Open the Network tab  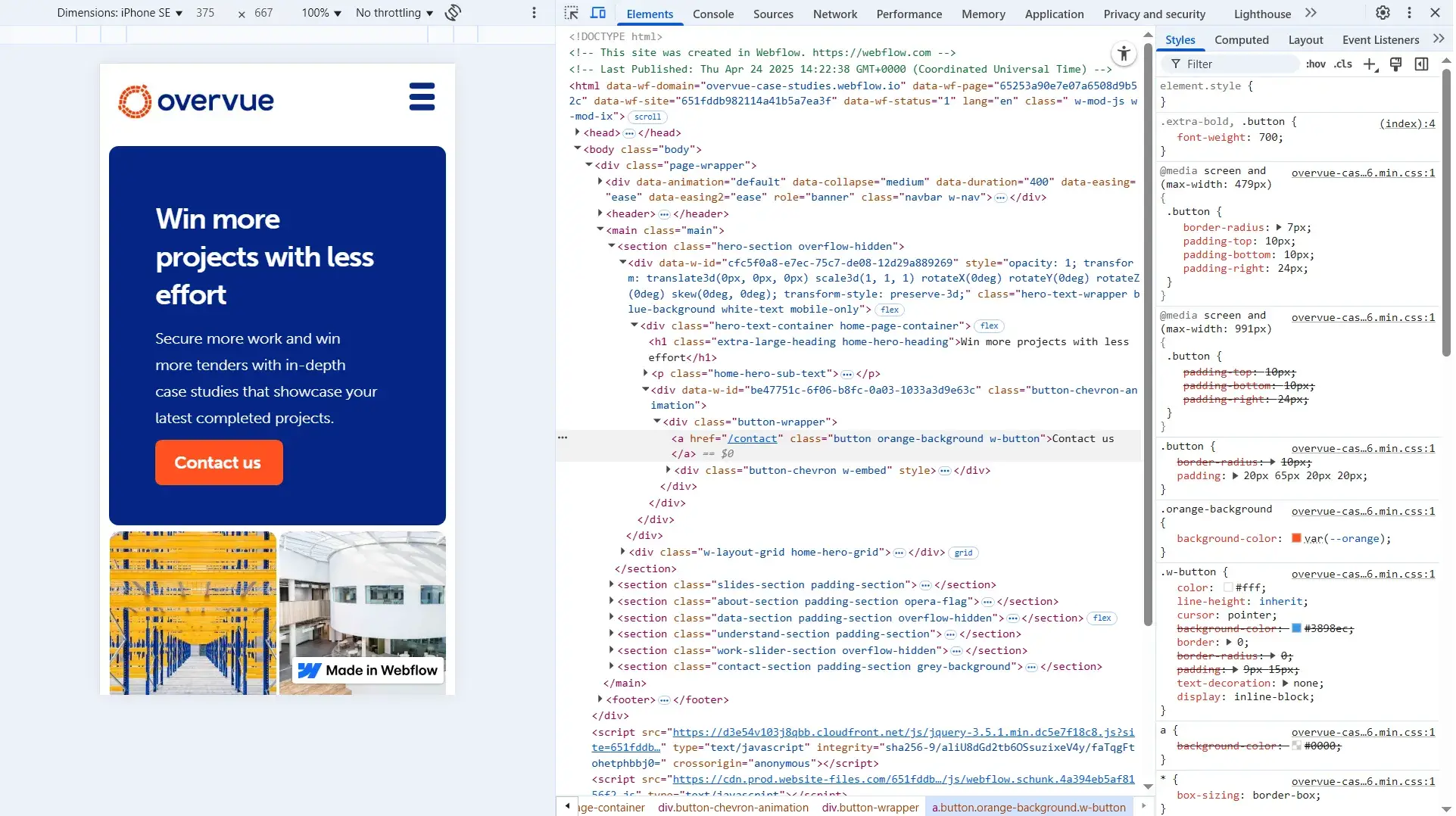pos(835,14)
